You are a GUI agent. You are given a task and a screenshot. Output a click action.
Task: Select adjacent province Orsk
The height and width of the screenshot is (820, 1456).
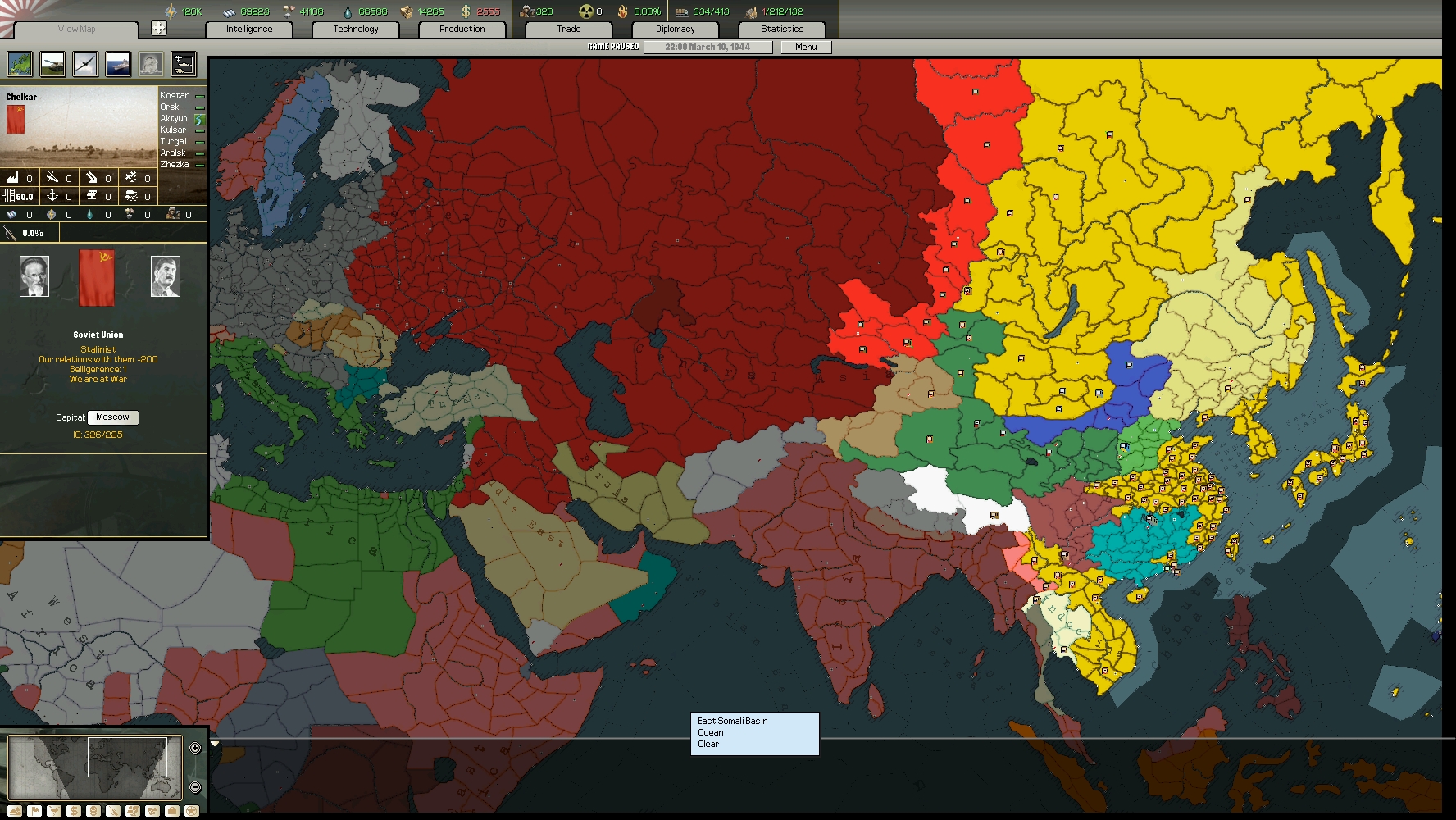170,107
